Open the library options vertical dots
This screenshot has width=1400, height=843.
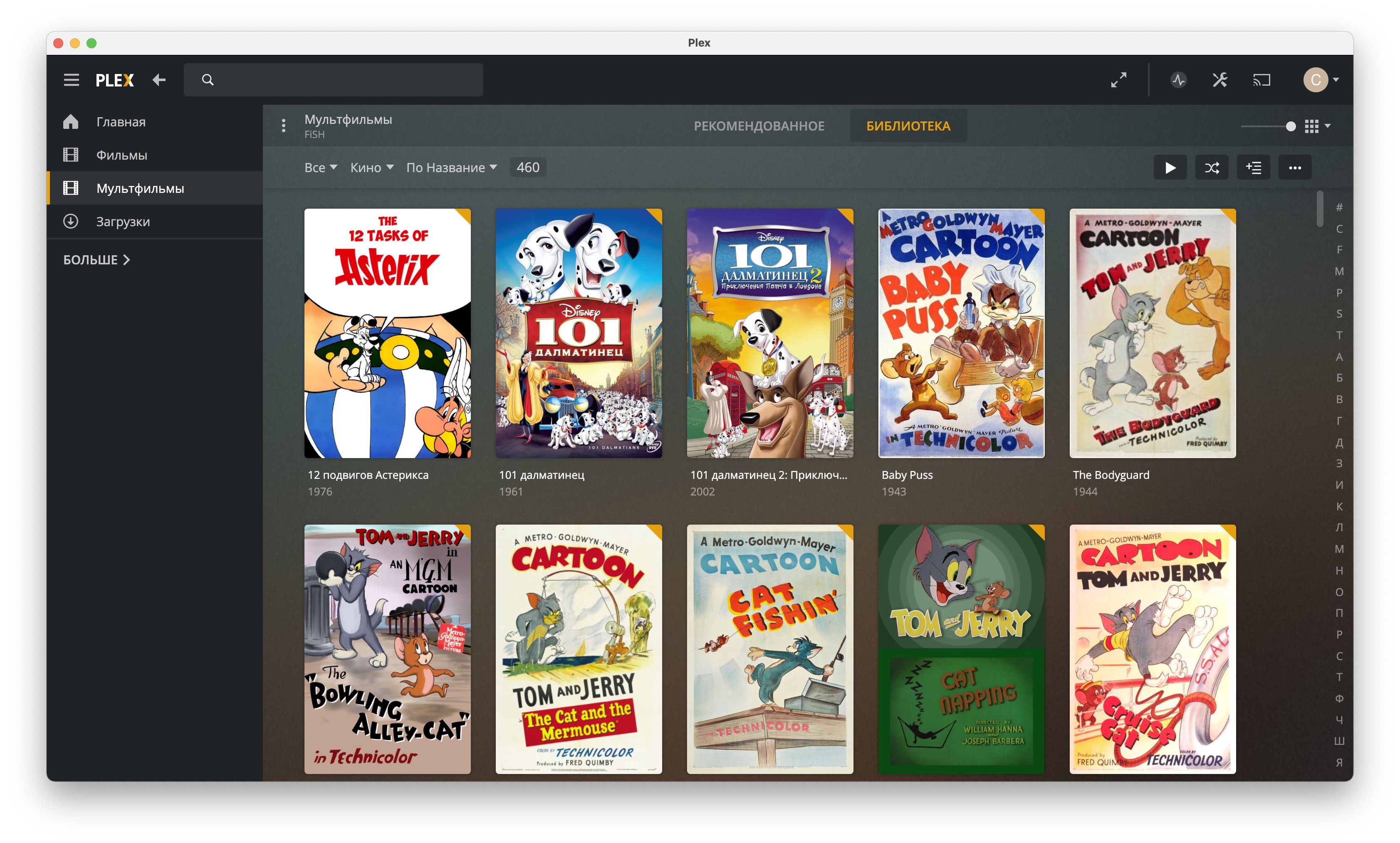284,126
